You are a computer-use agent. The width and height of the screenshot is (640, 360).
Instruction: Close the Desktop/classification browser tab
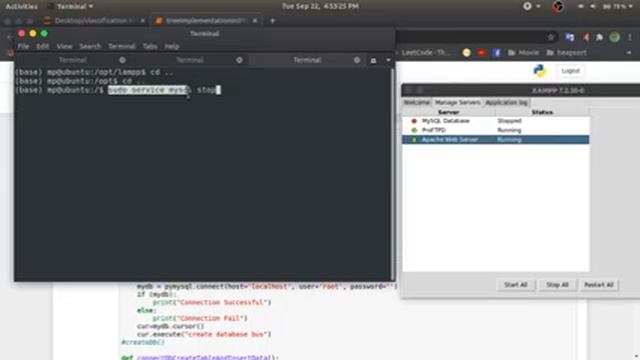(142, 20)
